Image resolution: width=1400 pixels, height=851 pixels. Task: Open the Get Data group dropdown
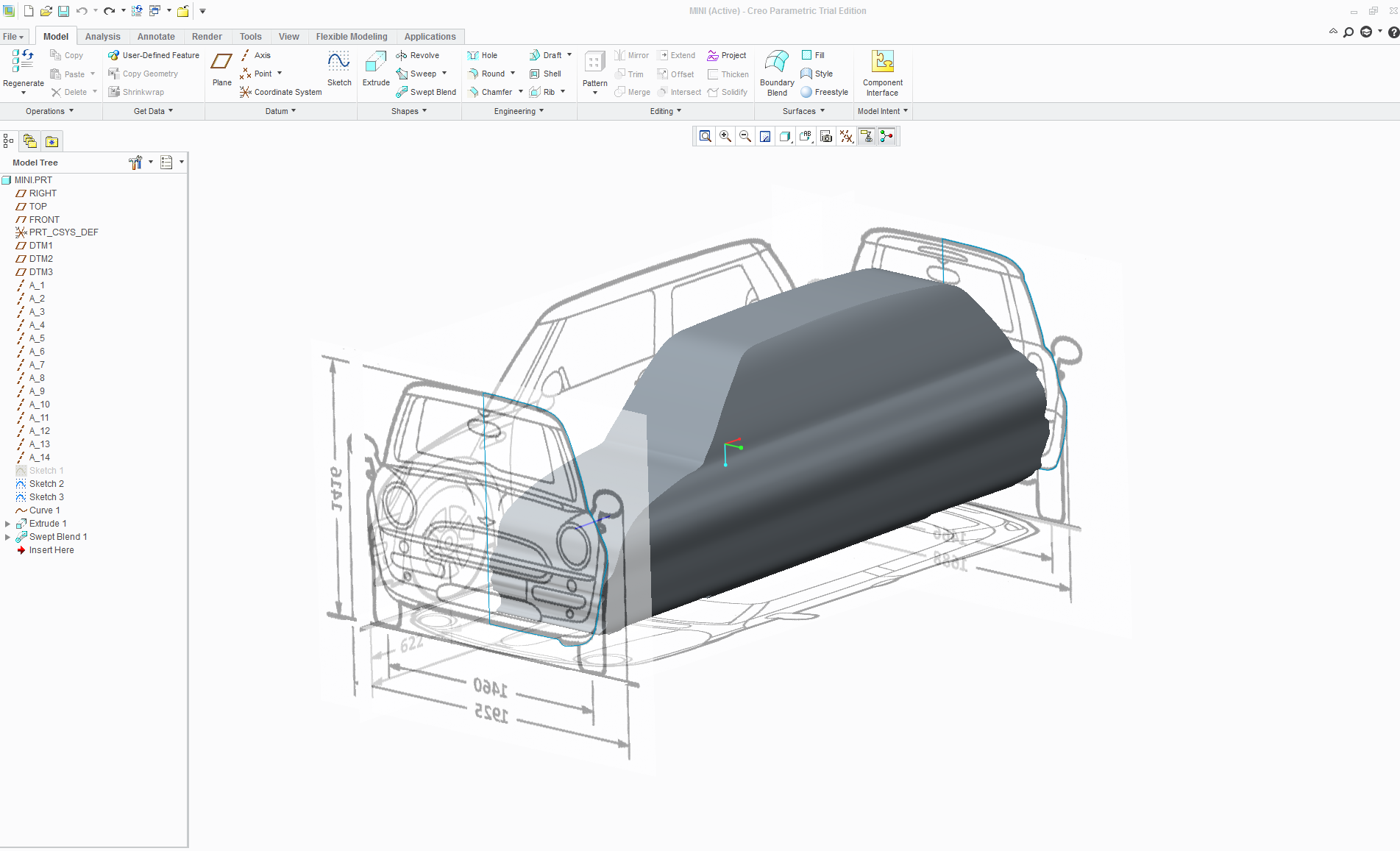point(153,111)
